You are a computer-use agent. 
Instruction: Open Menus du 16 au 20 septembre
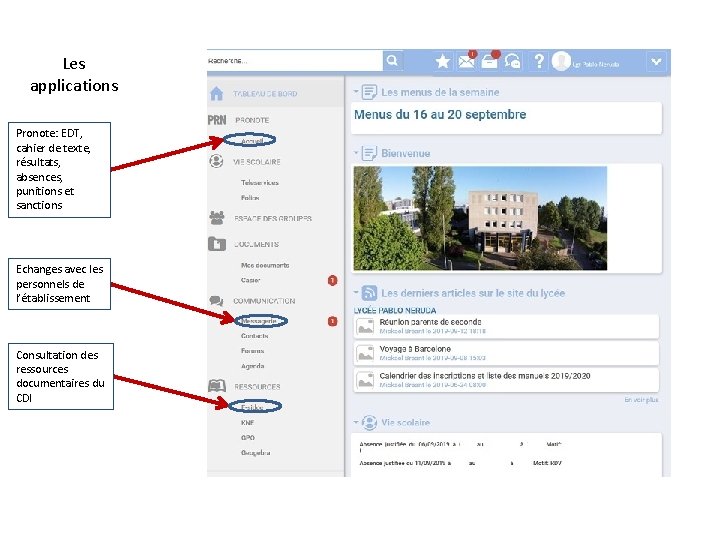440,114
